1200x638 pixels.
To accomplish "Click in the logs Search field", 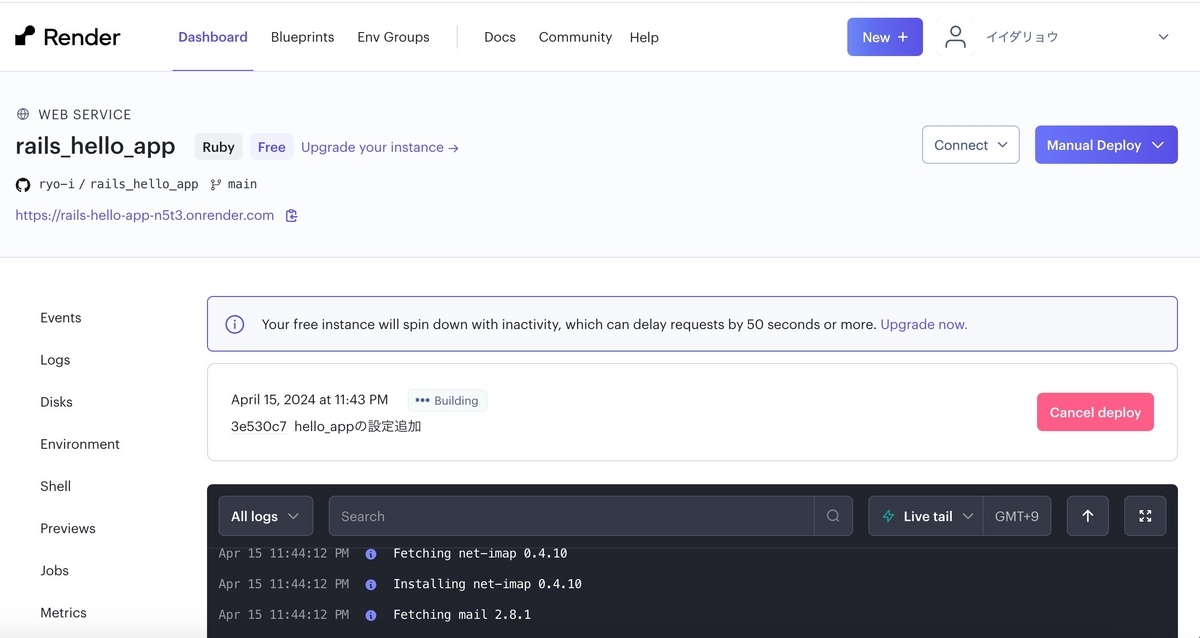I will pos(571,516).
